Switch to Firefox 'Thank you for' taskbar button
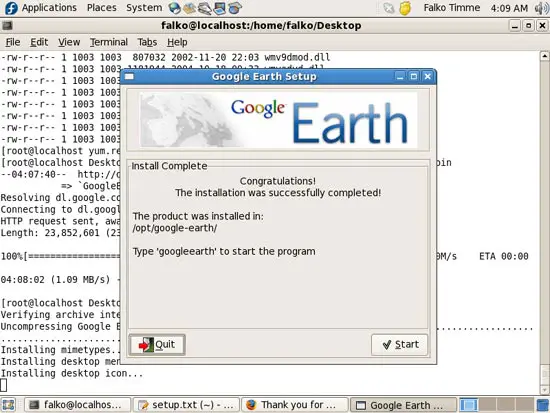Screen dimensions: 550x413 point(295,405)
